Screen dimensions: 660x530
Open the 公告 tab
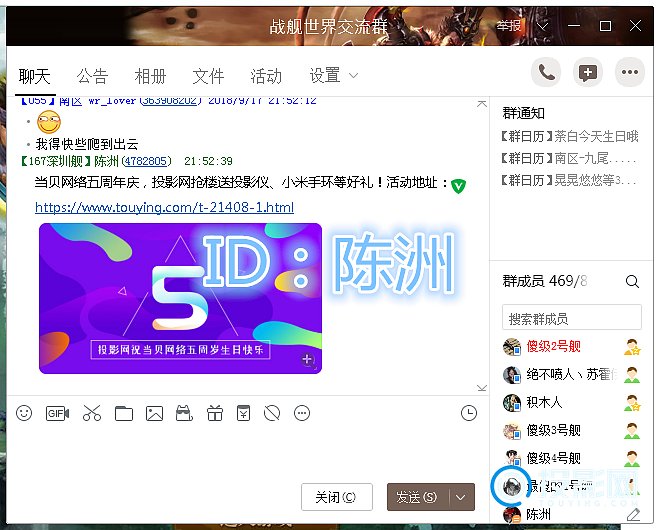(x=93, y=77)
